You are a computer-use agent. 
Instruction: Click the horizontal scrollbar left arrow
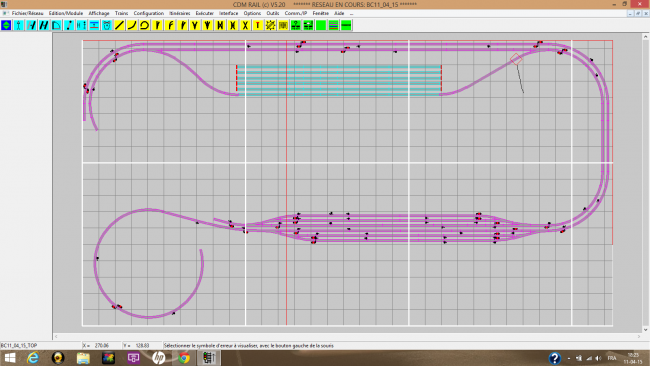56,337
